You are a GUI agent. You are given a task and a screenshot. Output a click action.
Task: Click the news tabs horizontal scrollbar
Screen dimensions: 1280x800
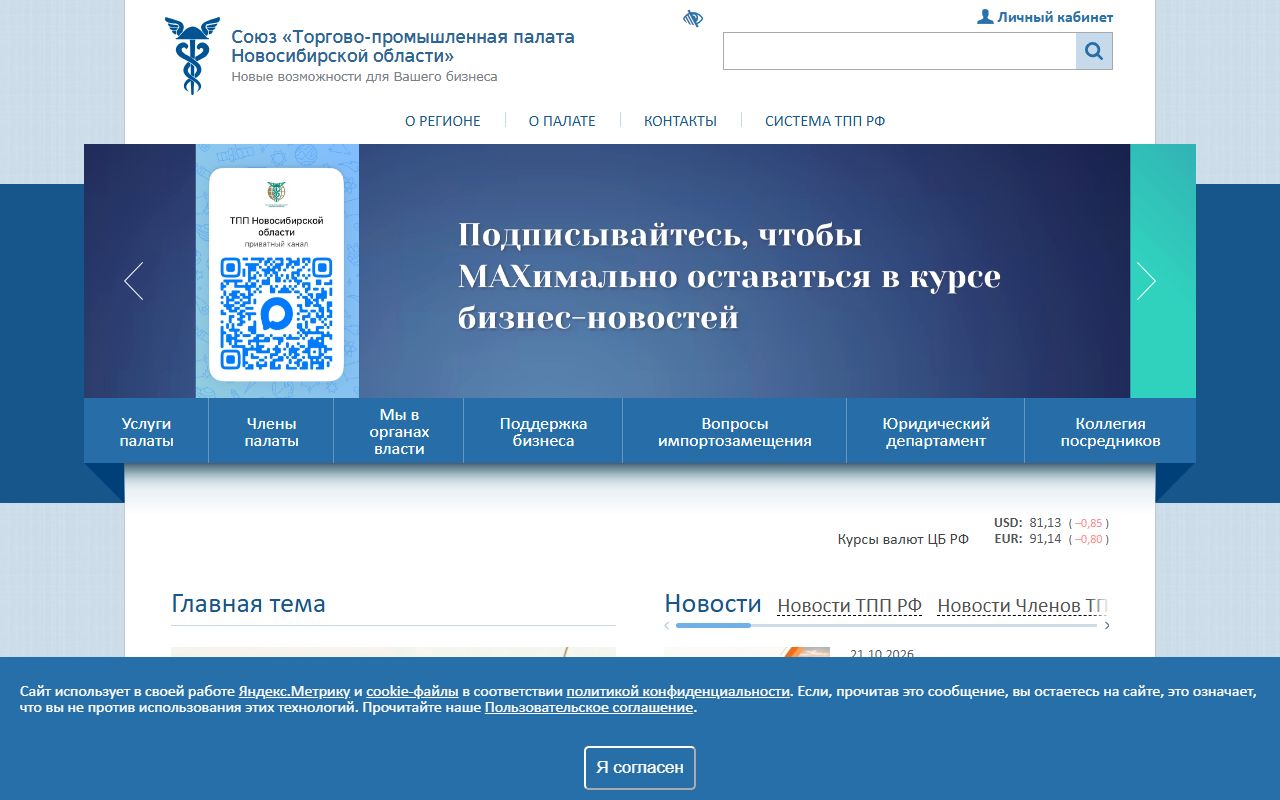pyautogui.click(x=886, y=626)
